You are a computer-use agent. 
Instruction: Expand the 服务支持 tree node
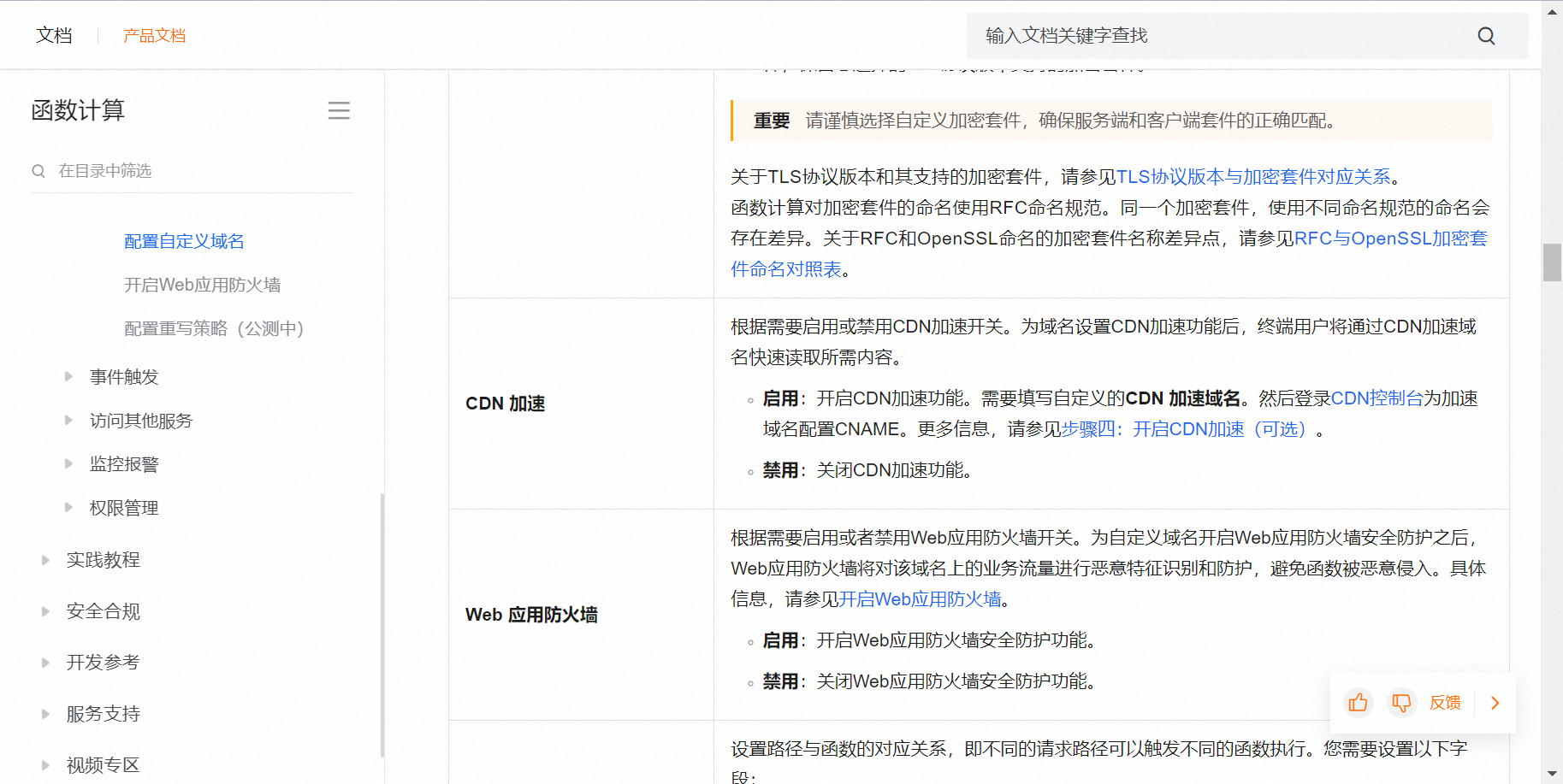tap(45, 714)
